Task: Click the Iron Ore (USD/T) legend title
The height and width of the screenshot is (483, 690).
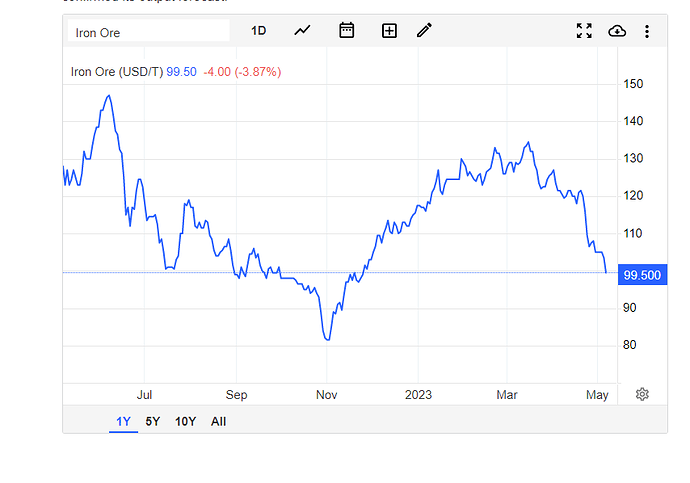Action: (x=117, y=72)
